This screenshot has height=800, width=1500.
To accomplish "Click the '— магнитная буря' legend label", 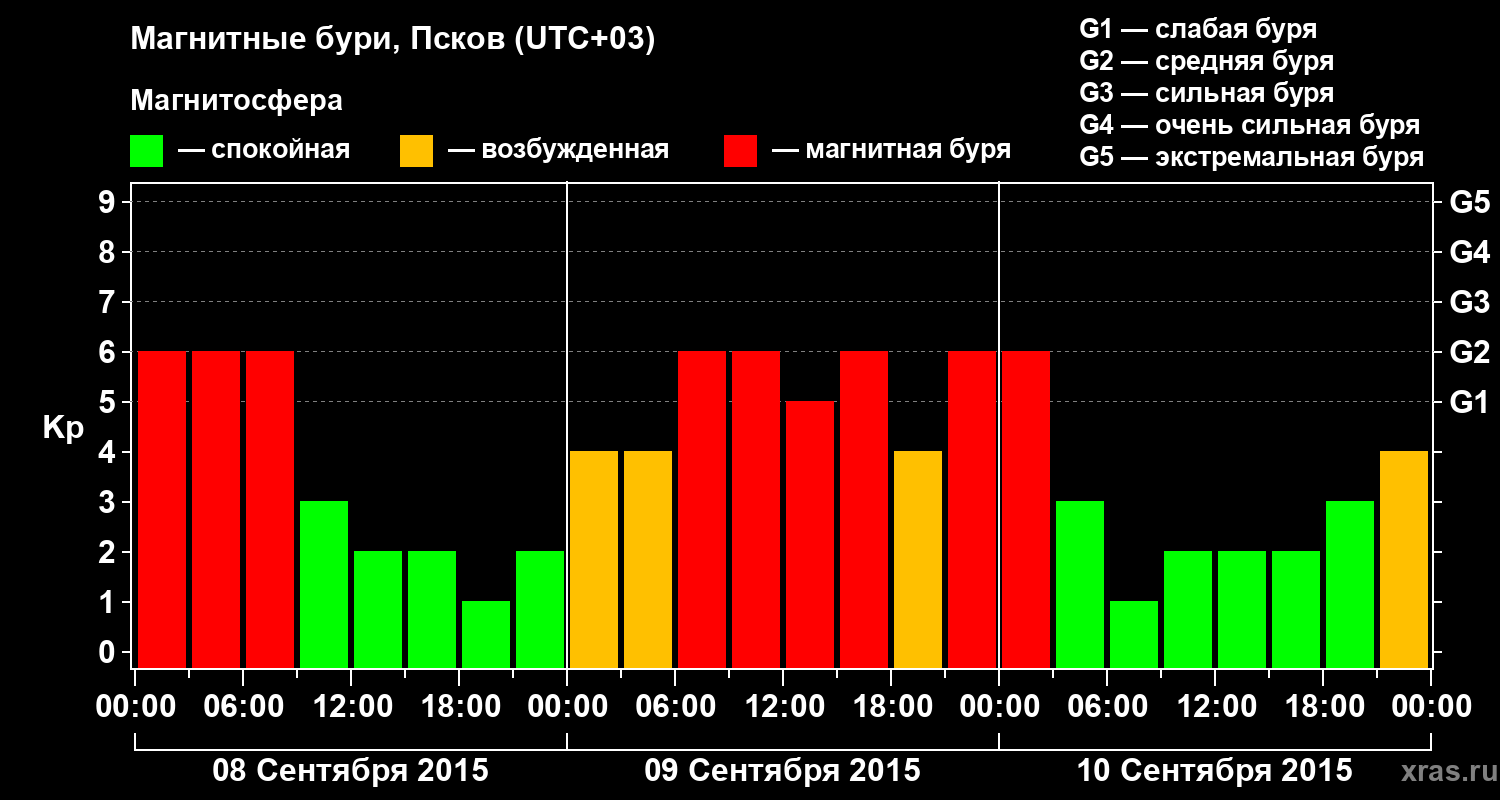I will 891,151.
